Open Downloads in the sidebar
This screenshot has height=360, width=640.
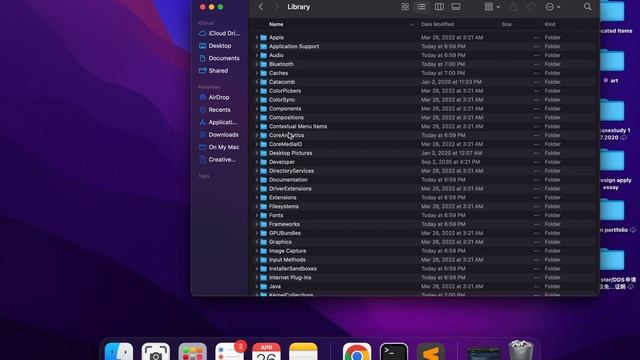(x=220, y=135)
